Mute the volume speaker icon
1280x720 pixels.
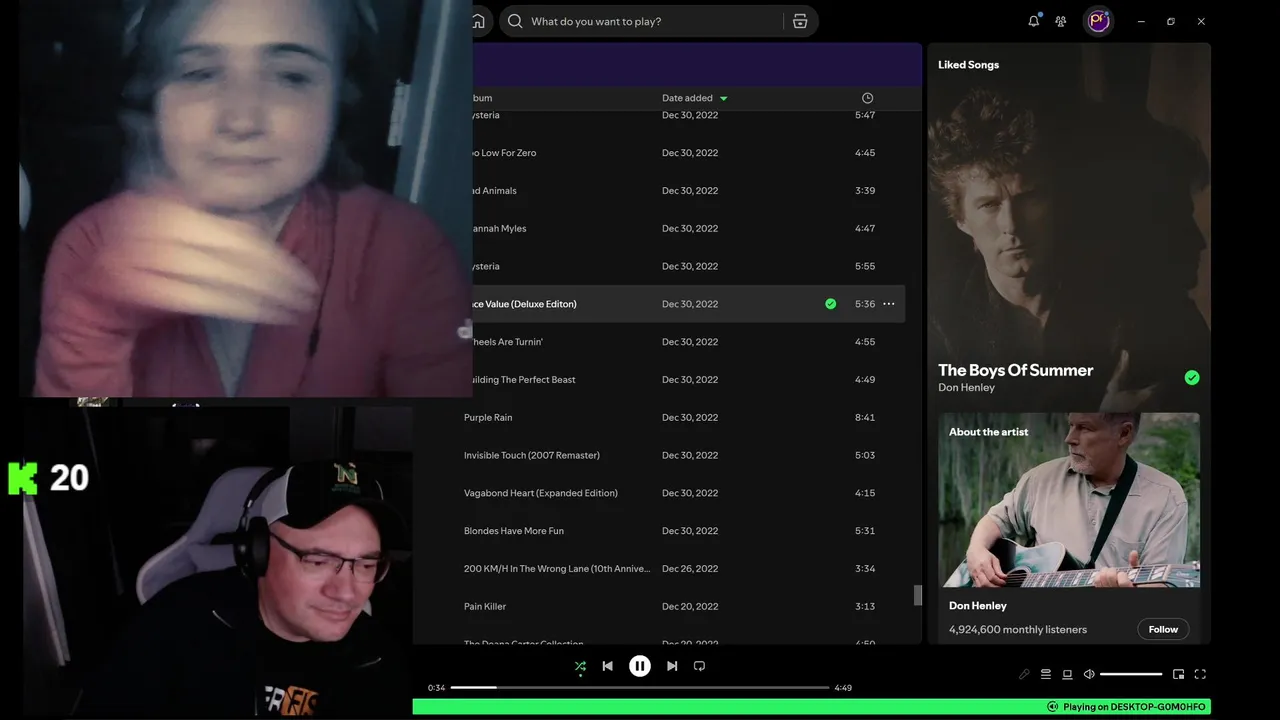(x=1089, y=674)
